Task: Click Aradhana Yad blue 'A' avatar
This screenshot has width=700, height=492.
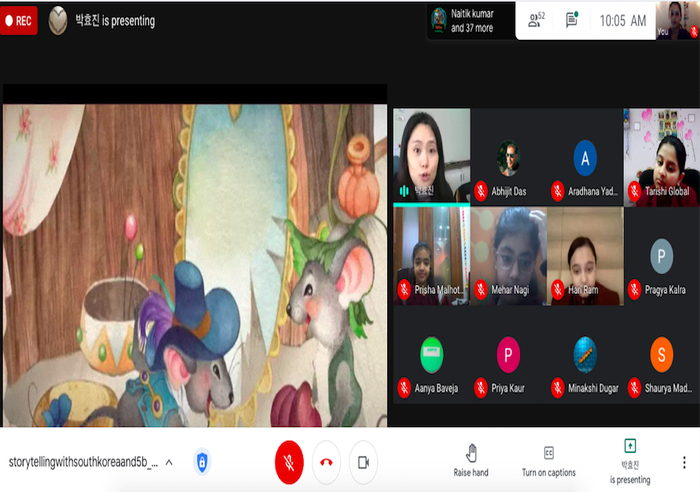Action: (585, 158)
